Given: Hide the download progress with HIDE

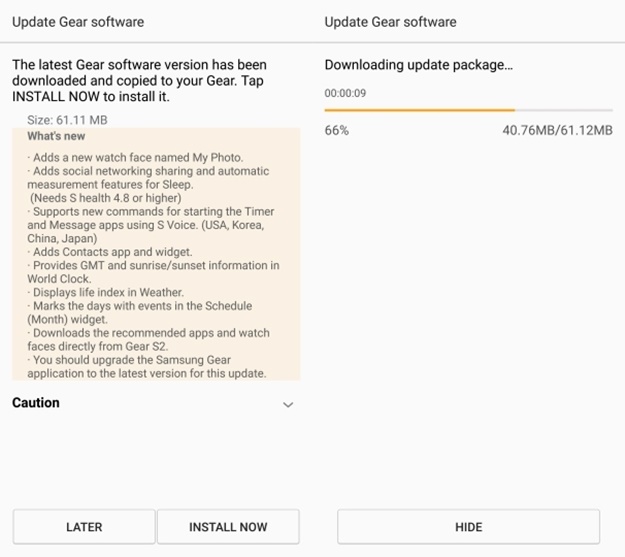Looking at the screenshot, I should click(468, 526).
